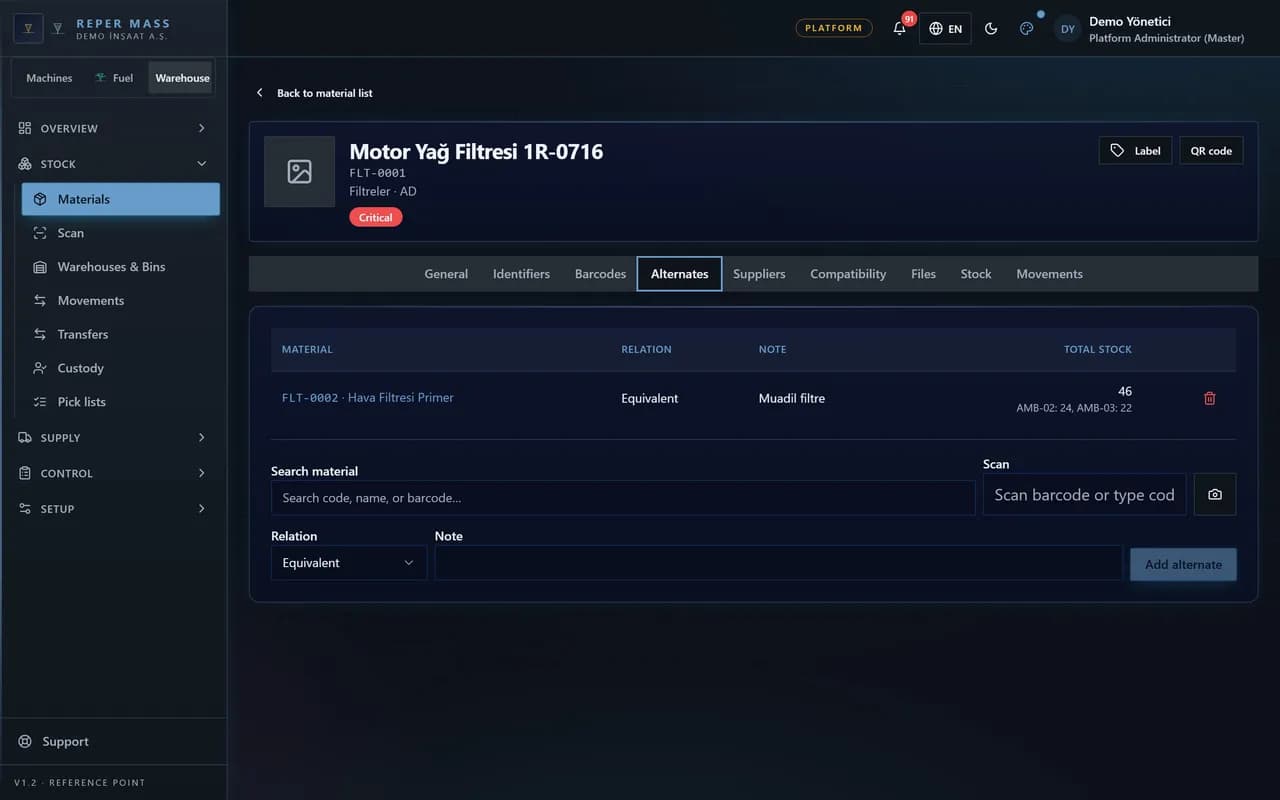Open the Relation dropdown
The width and height of the screenshot is (1280, 800).
point(349,563)
